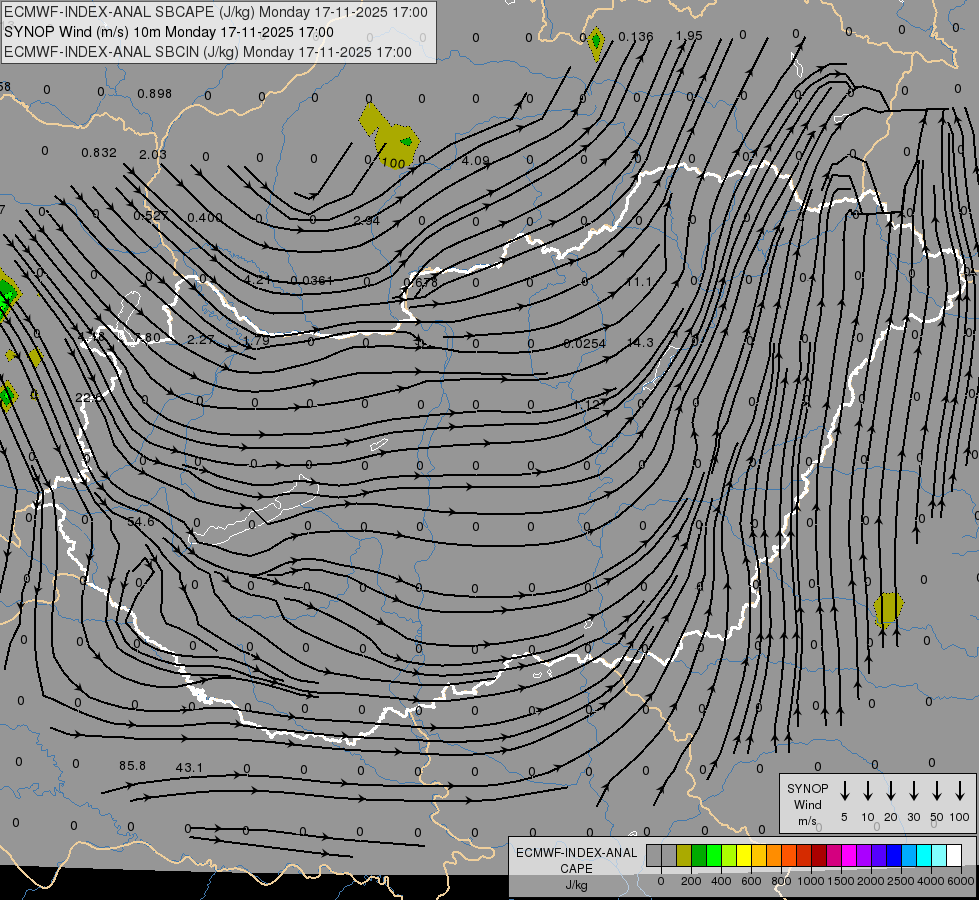
Task: Pick the dark red CAPE legend swatch
Action: [819, 855]
